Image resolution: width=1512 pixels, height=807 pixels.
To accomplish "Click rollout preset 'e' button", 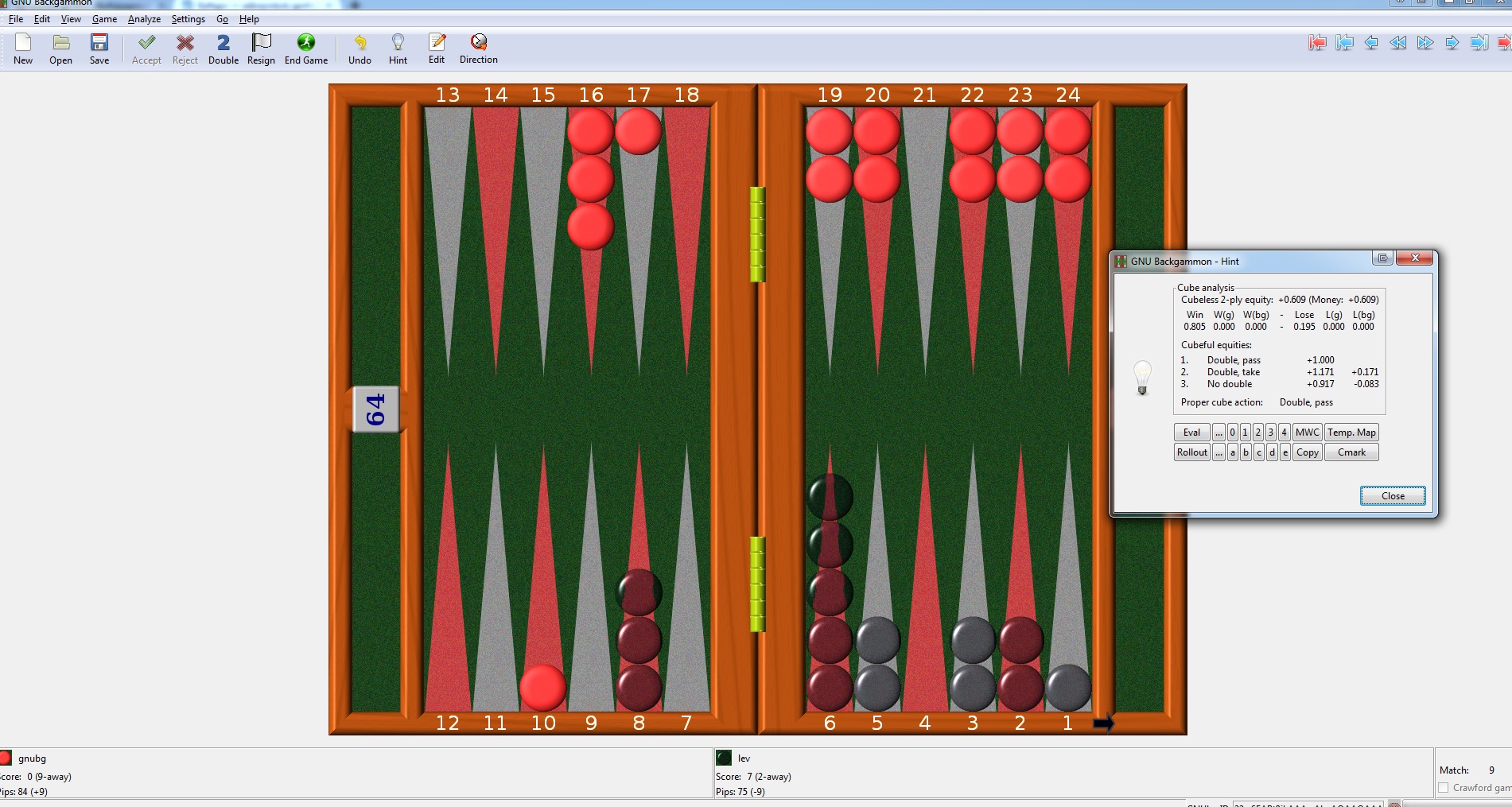I will click(x=1285, y=452).
